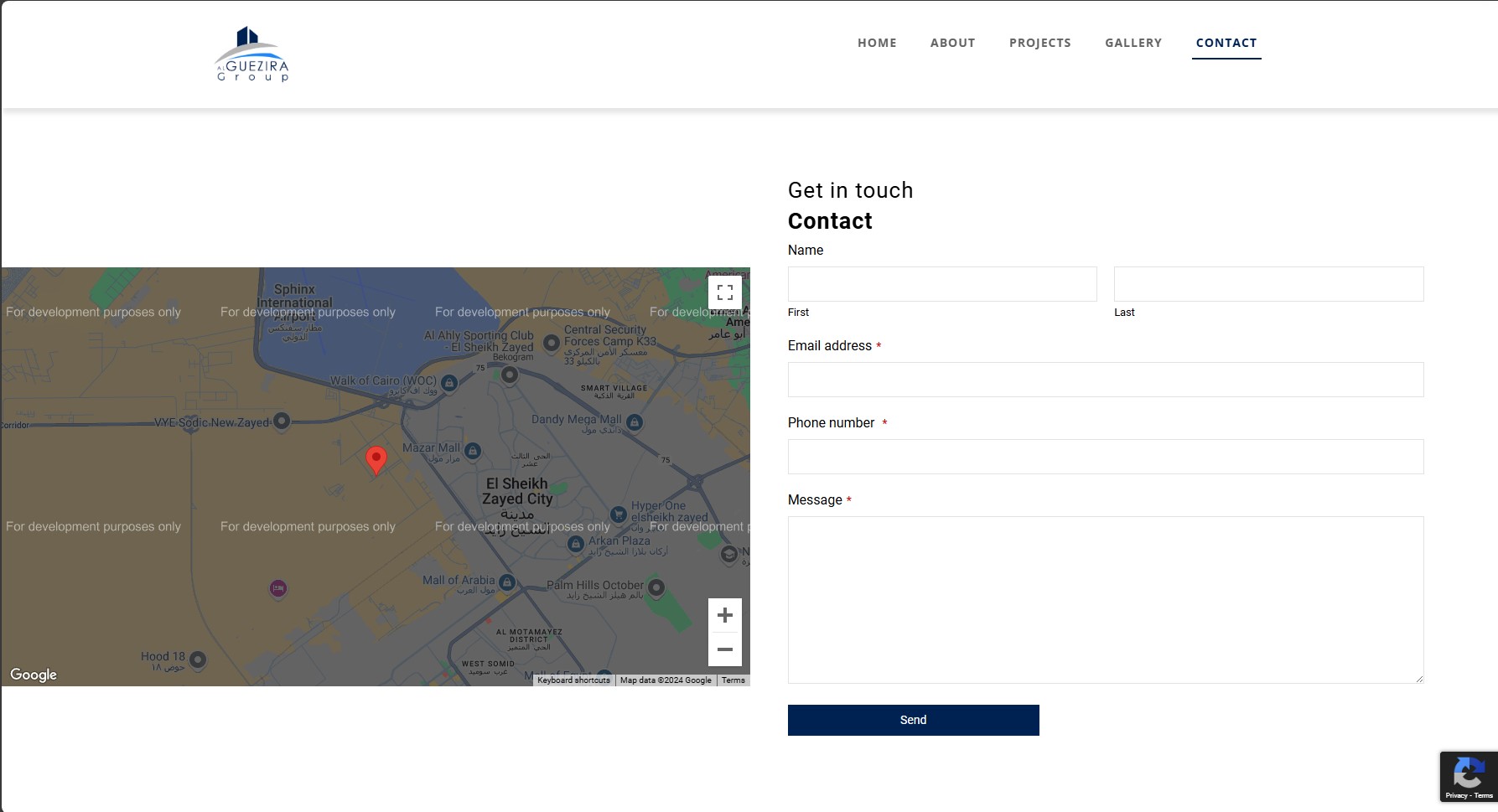Toggle fullscreen view on the map
1498x812 pixels.
[x=725, y=292]
